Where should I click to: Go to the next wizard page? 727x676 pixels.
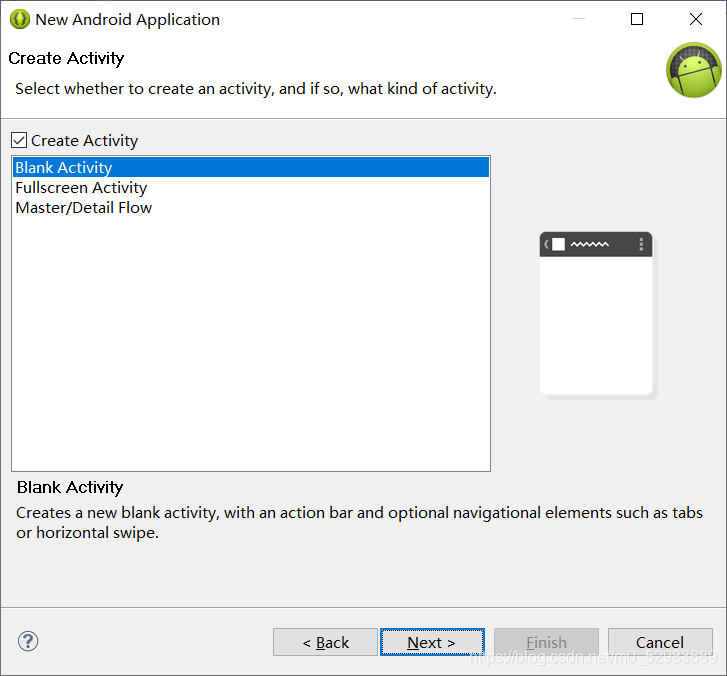pos(432,642)
